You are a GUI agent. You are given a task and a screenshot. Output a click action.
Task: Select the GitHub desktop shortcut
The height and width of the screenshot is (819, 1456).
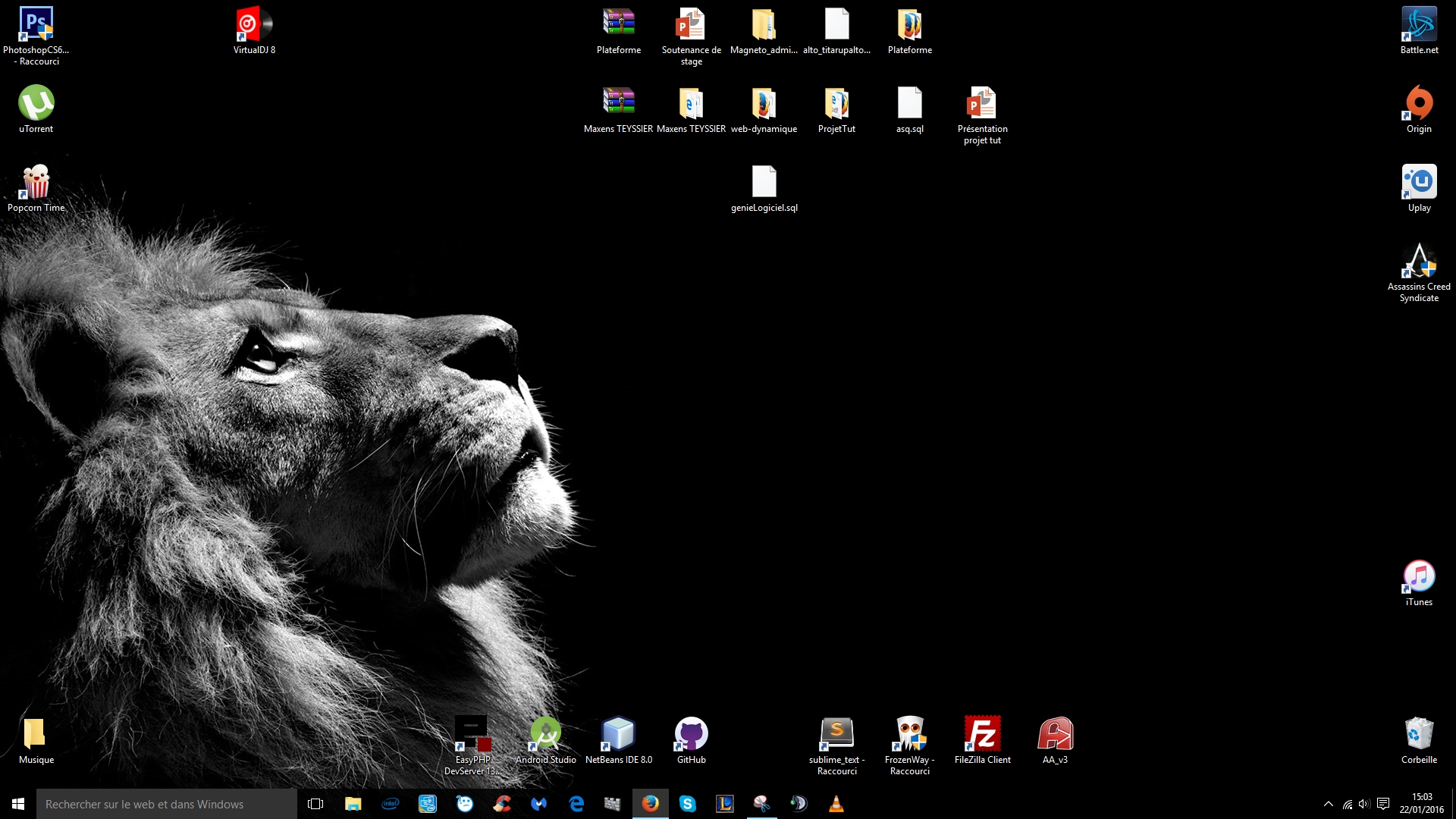(x=691, y=741)
